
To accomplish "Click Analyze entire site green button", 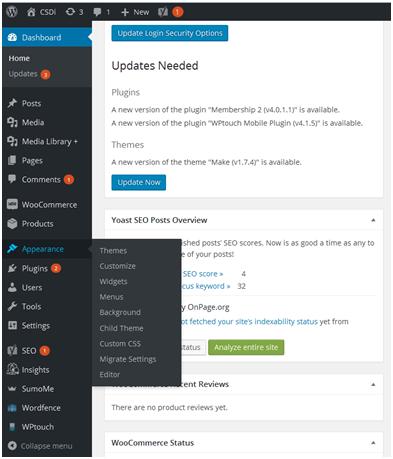I will [x=246, y=347].
